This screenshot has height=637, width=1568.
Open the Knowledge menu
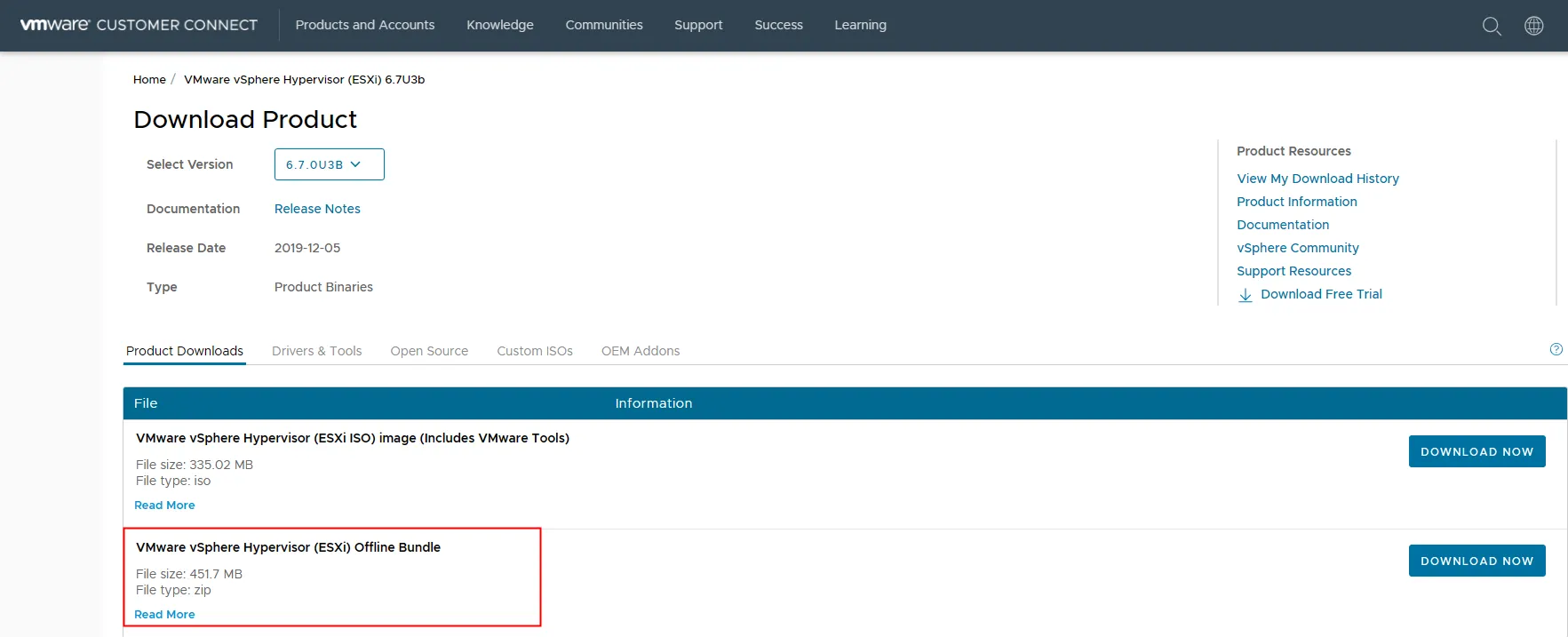click(500, 25)
